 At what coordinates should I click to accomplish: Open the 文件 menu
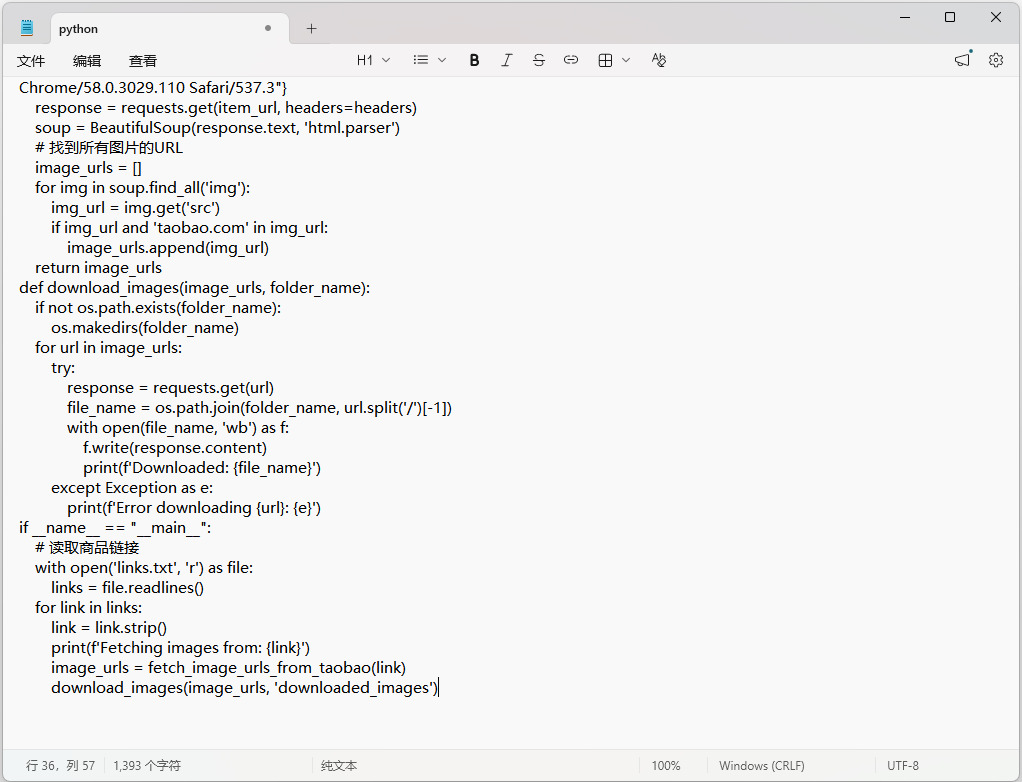point(31,61)
